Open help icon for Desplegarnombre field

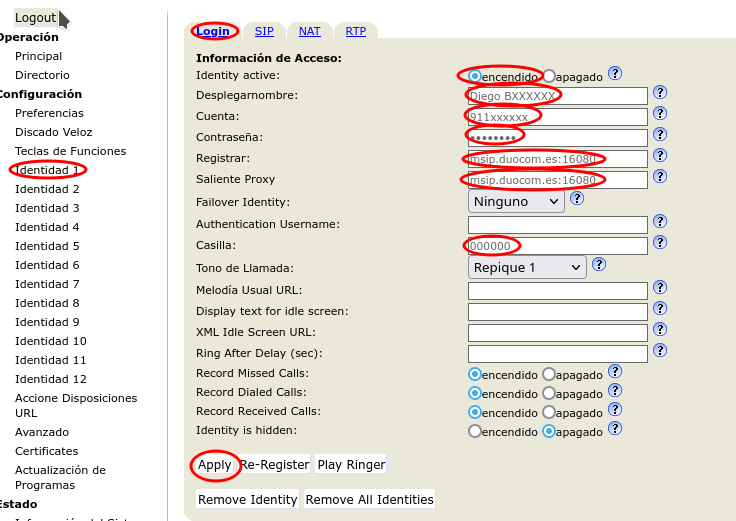point(660,93)
